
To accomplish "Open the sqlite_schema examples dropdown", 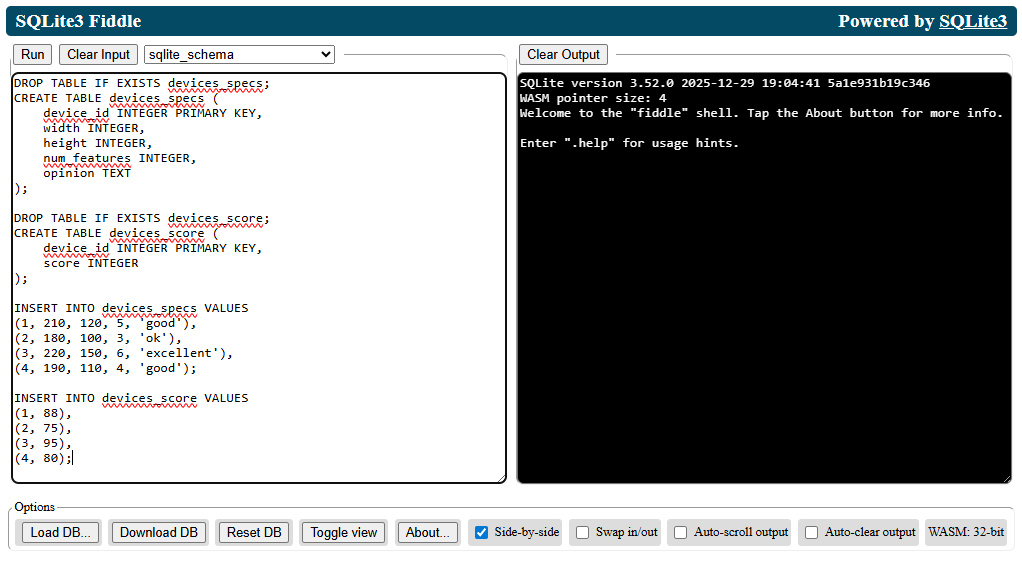I will [x=239, y=55].
